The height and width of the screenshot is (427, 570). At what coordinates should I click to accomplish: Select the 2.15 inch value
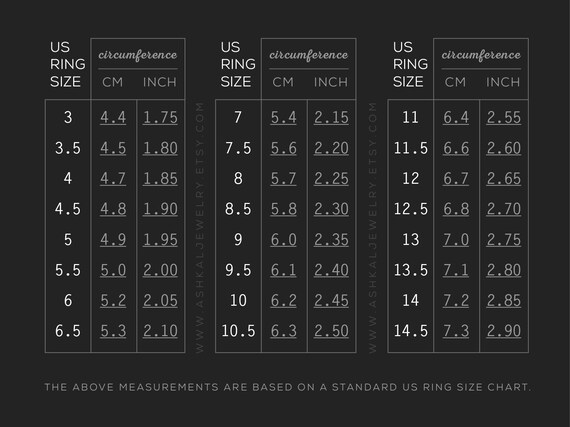(331, 117)
